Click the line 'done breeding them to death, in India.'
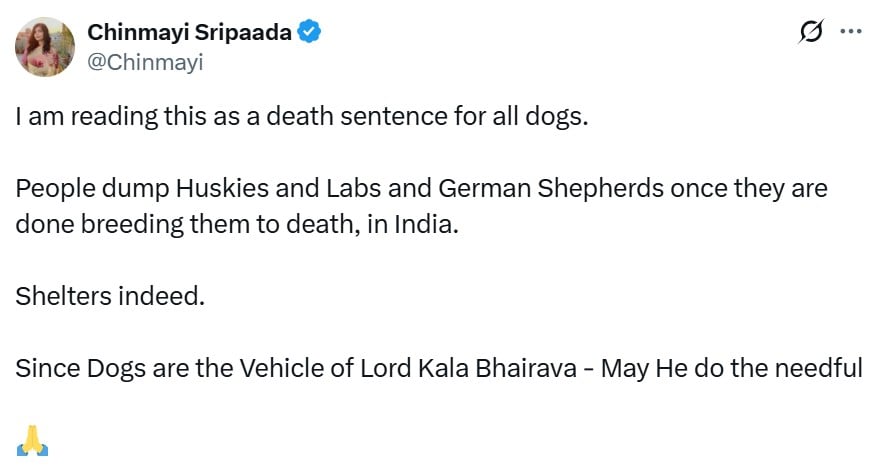Image resolution: width=876 pixels, height=472 pixels. 237,225
